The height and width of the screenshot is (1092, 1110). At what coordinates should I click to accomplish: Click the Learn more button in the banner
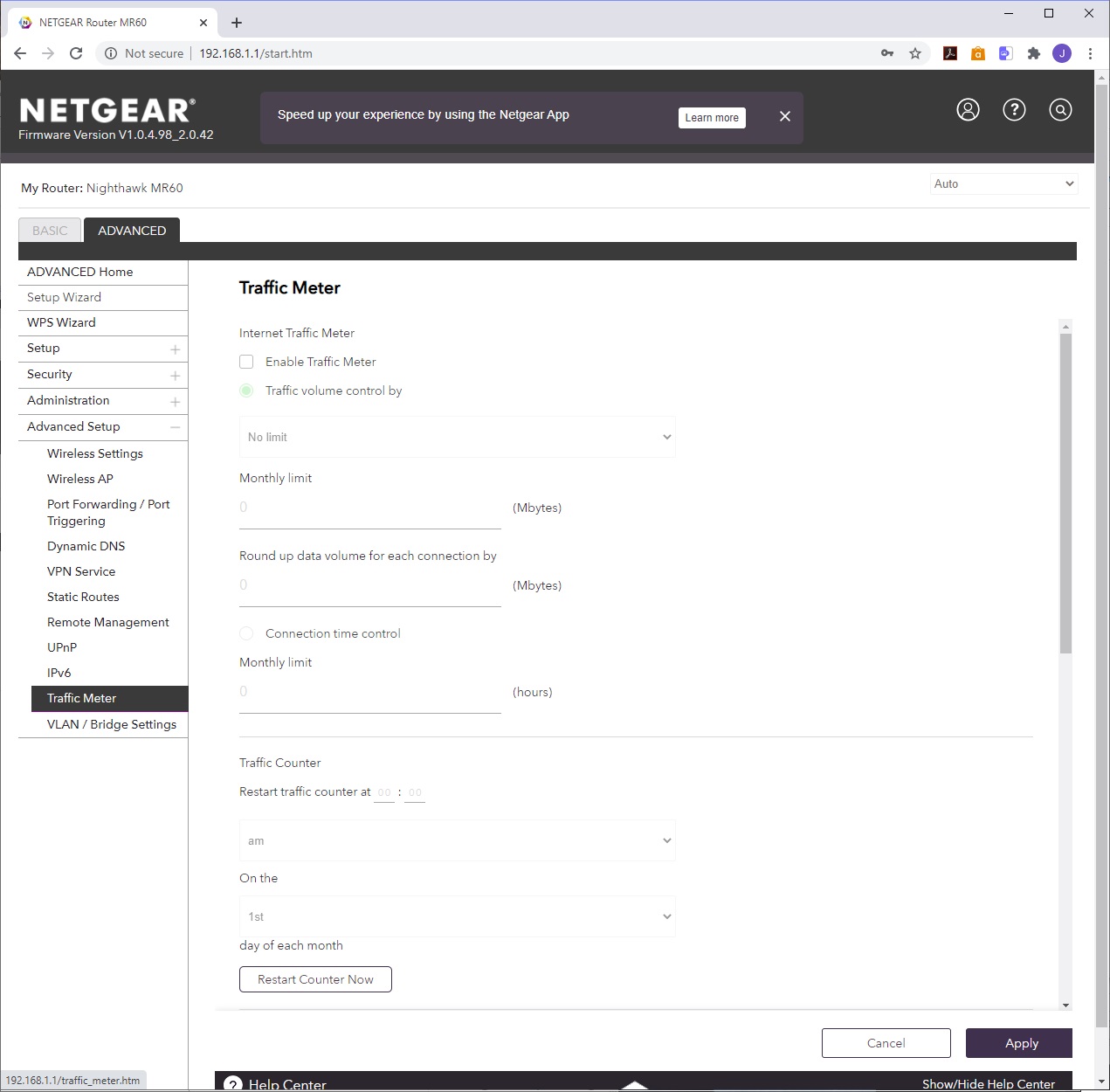(712, 117)
